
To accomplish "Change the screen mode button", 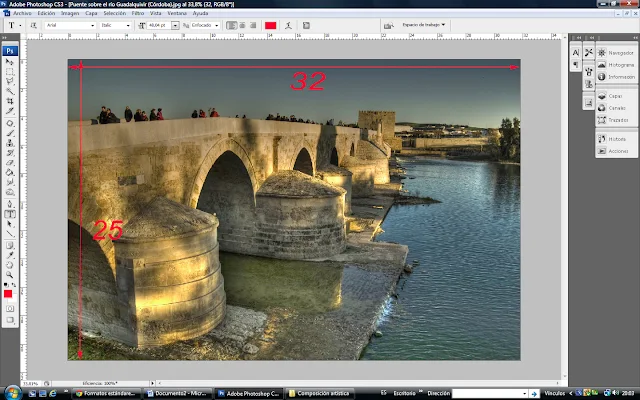I will [10, 320].
